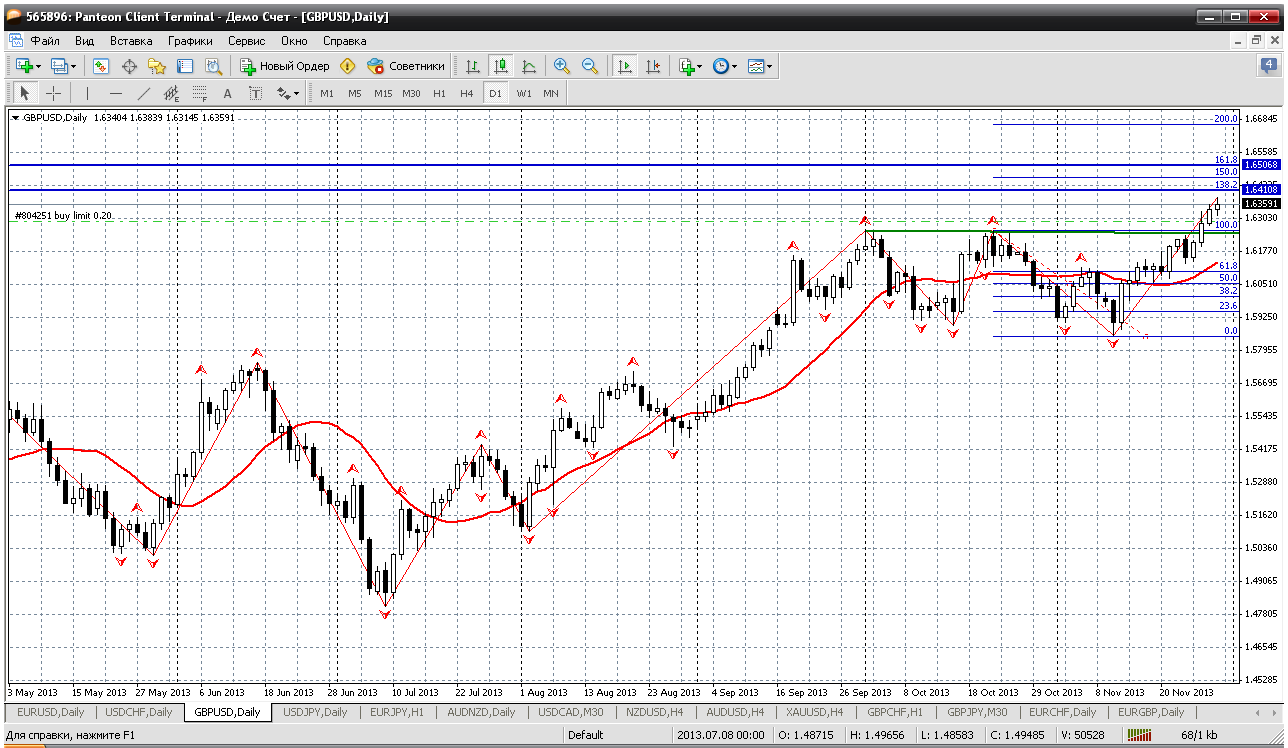1288x748 pixels.
Task: Select the vertical line drawing tool
Action: tap(88, 93)
